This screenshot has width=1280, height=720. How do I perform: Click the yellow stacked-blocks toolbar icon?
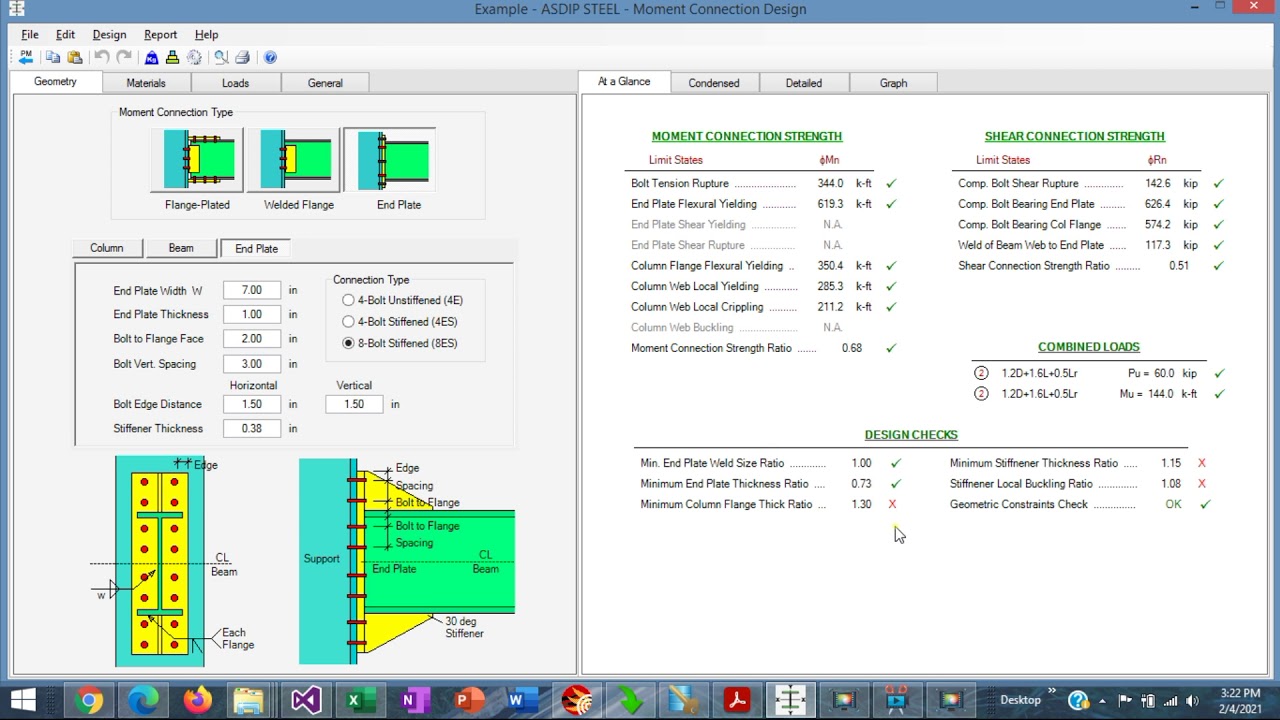click(x=172, y=58)
